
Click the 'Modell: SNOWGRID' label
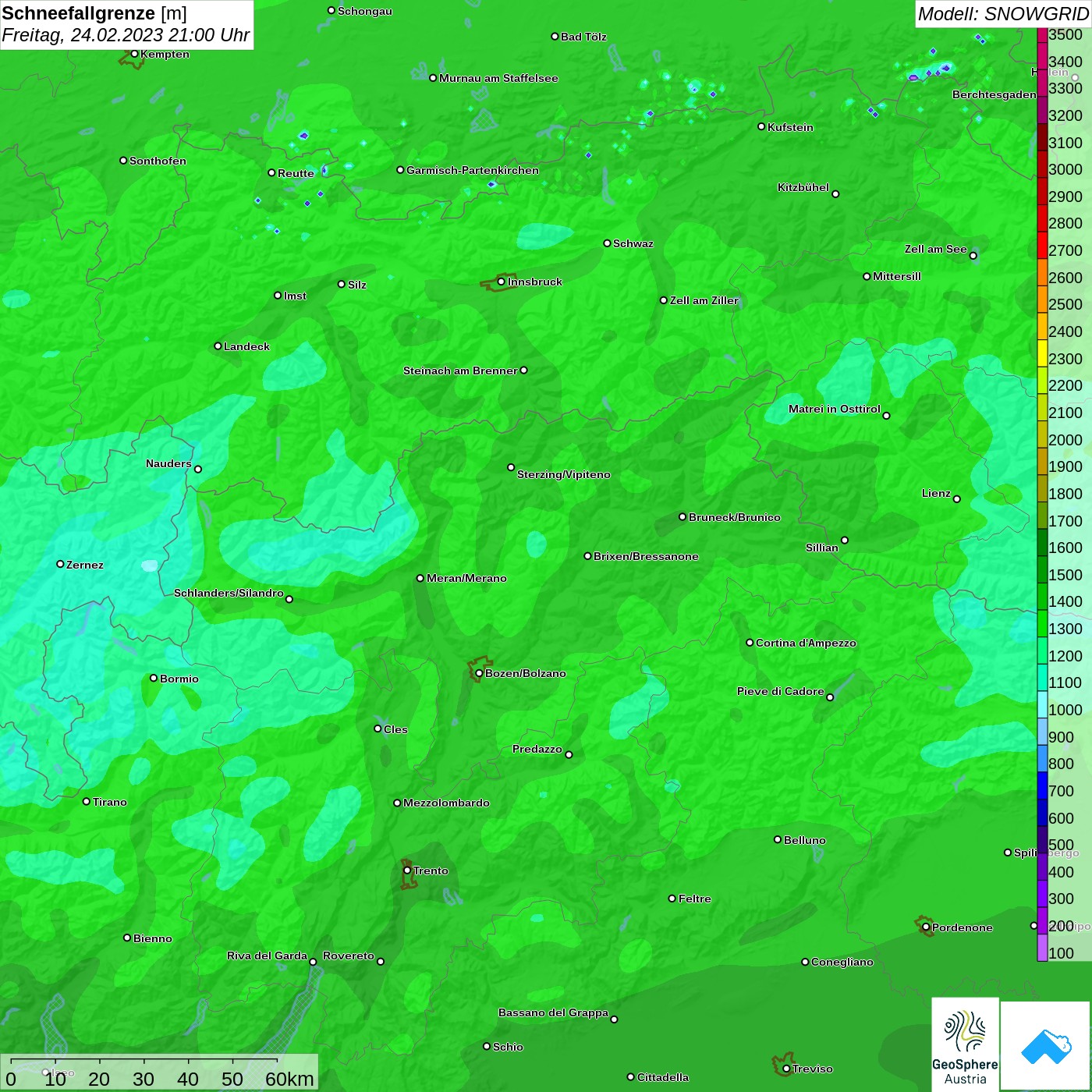(x=1003, y=14)
